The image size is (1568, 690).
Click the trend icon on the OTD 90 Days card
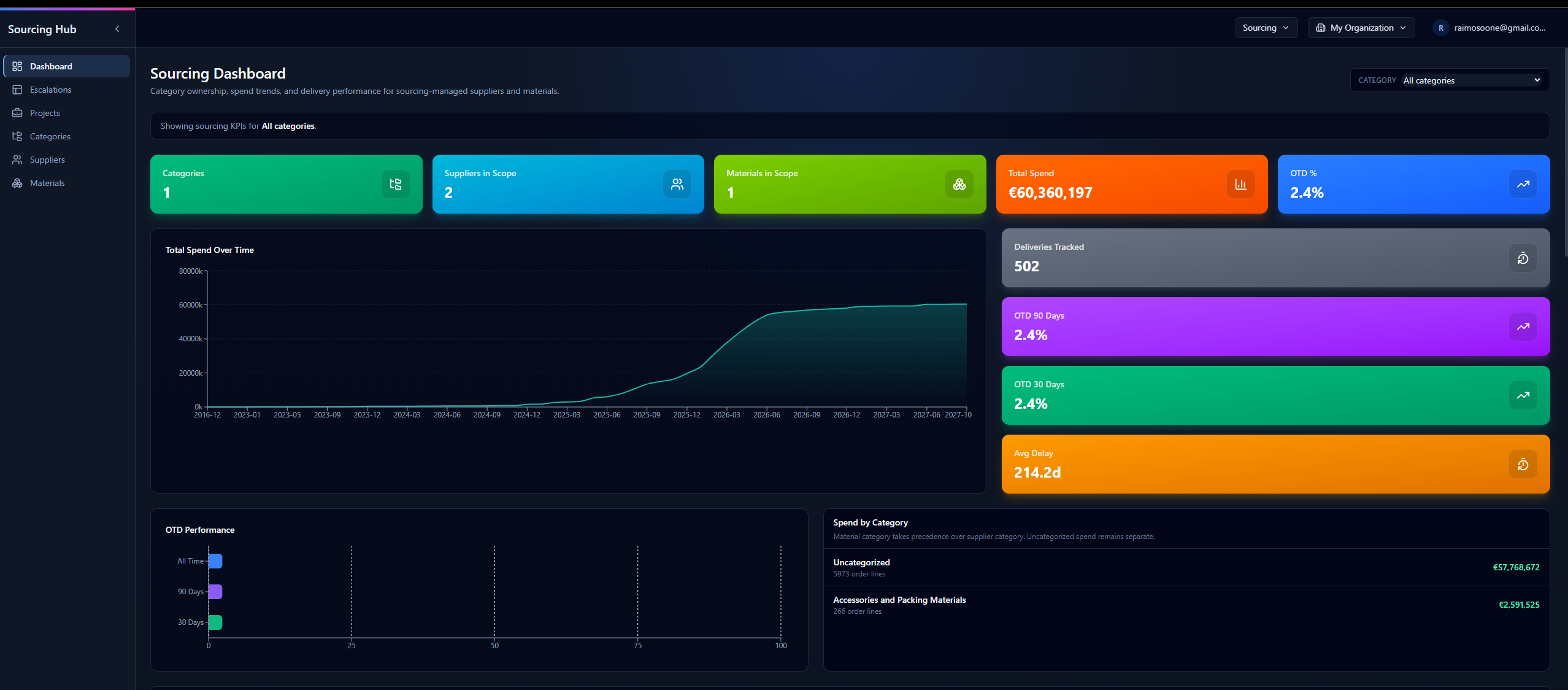[x=1523, y=327]
